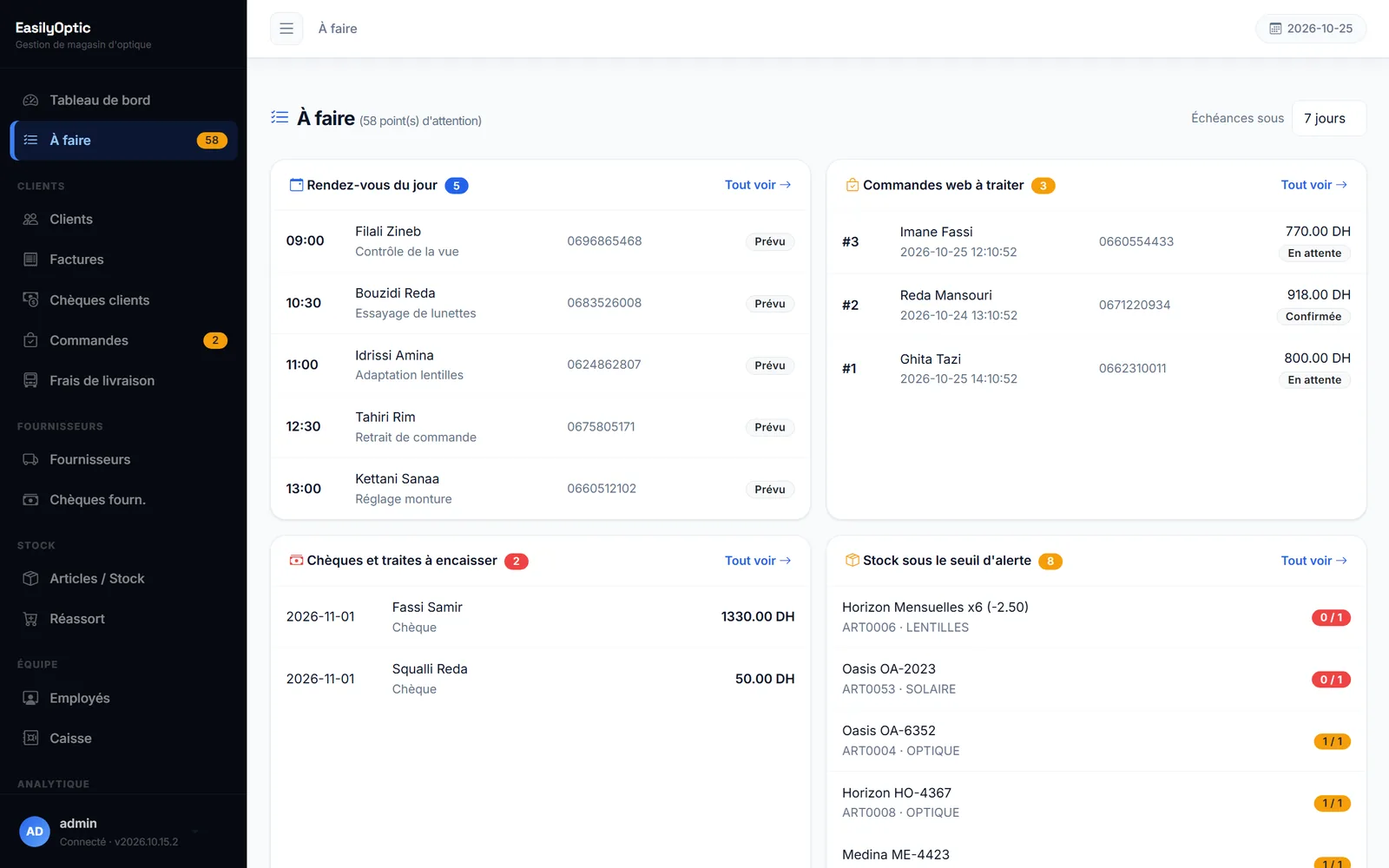
Task: Click Tout voir for Rendez-vous du jour
Action: [x=758, y=185]
